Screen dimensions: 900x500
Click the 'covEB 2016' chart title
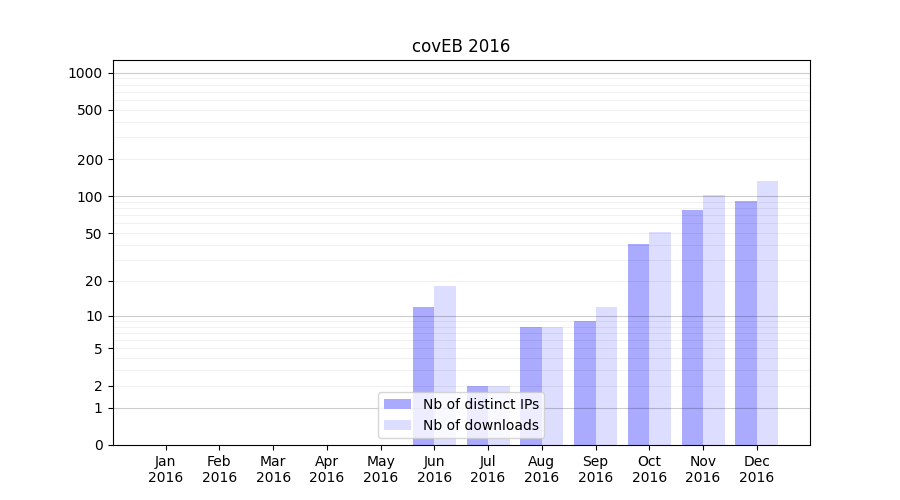click(461, 46)
